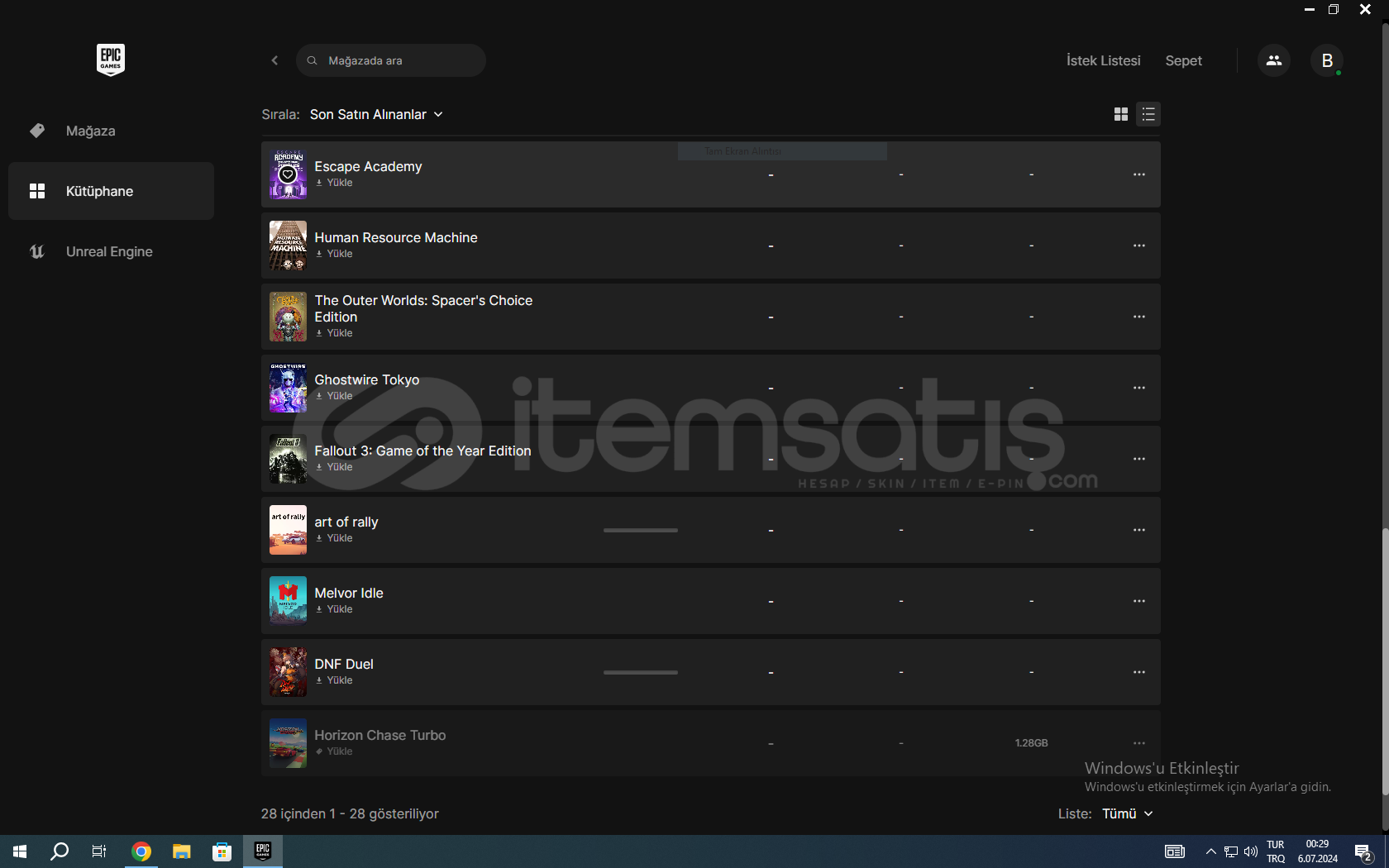1389x868 pixels.
Task: Open taskbar search icon
Action: coord(60,851)
